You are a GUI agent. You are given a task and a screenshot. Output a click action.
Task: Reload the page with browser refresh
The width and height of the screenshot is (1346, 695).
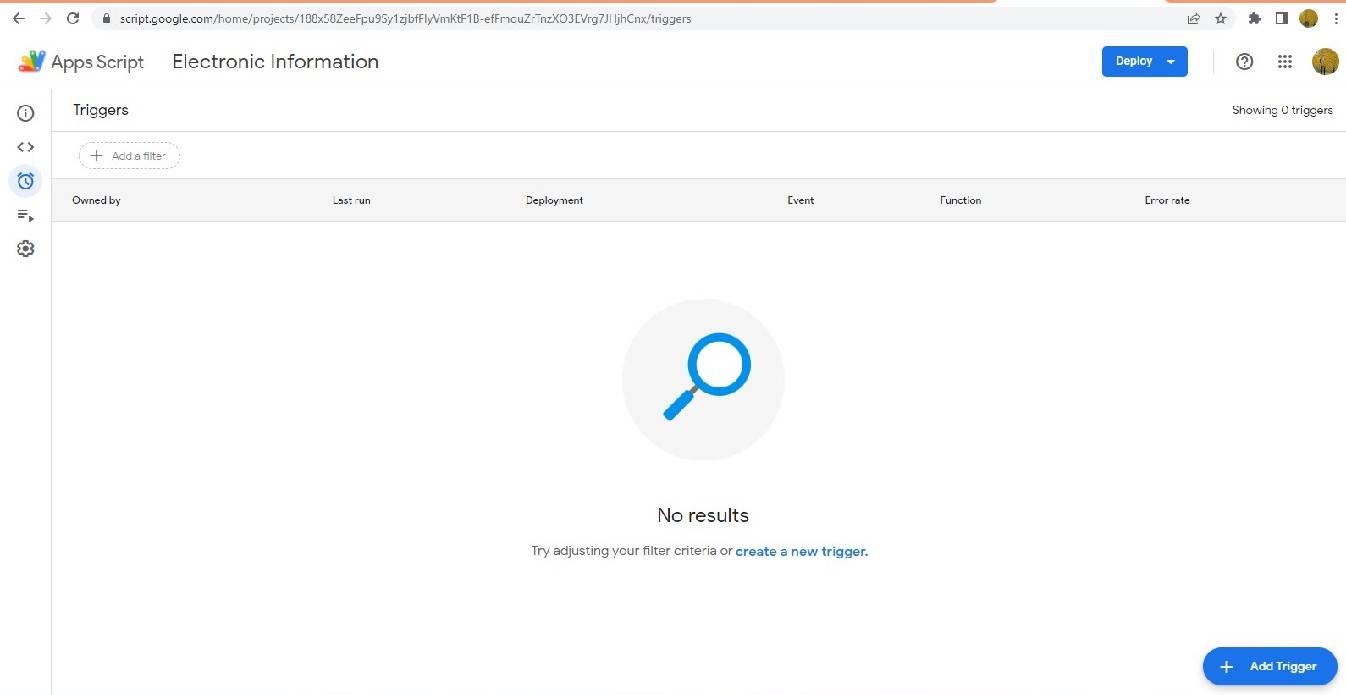(x=73, y=18)
